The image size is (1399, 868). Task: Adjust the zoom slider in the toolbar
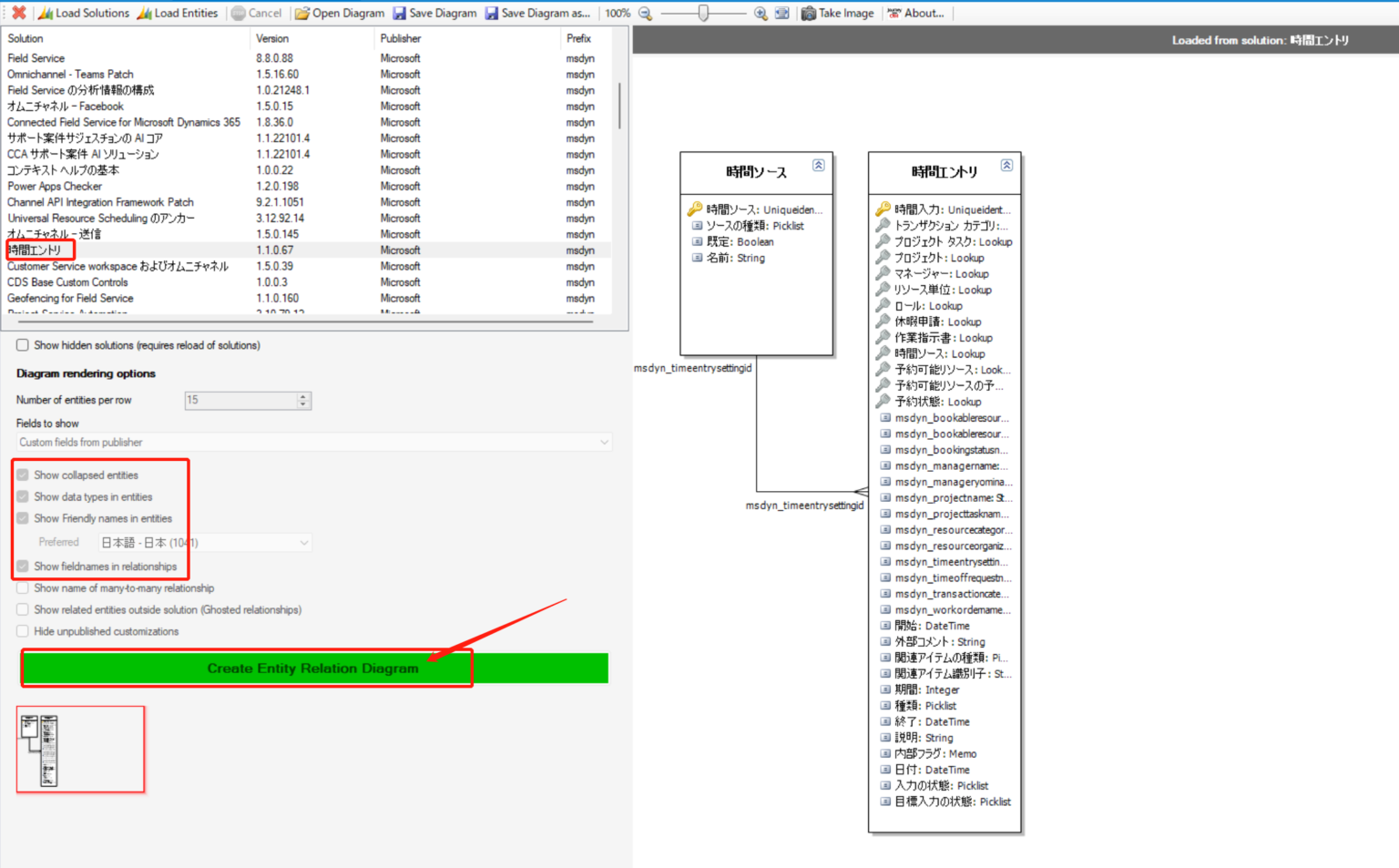click(x=703, y=13)
